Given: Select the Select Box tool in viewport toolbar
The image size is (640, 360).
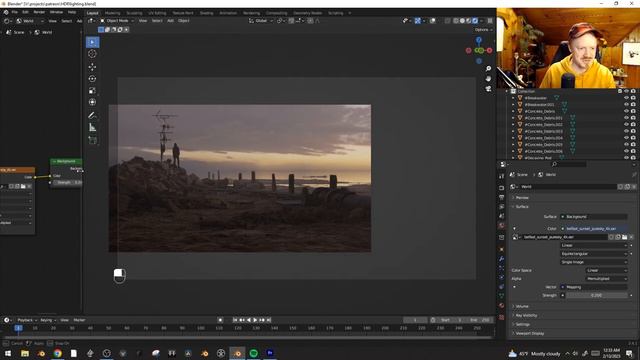Looking at the screenshot, I should click(93, 42).
